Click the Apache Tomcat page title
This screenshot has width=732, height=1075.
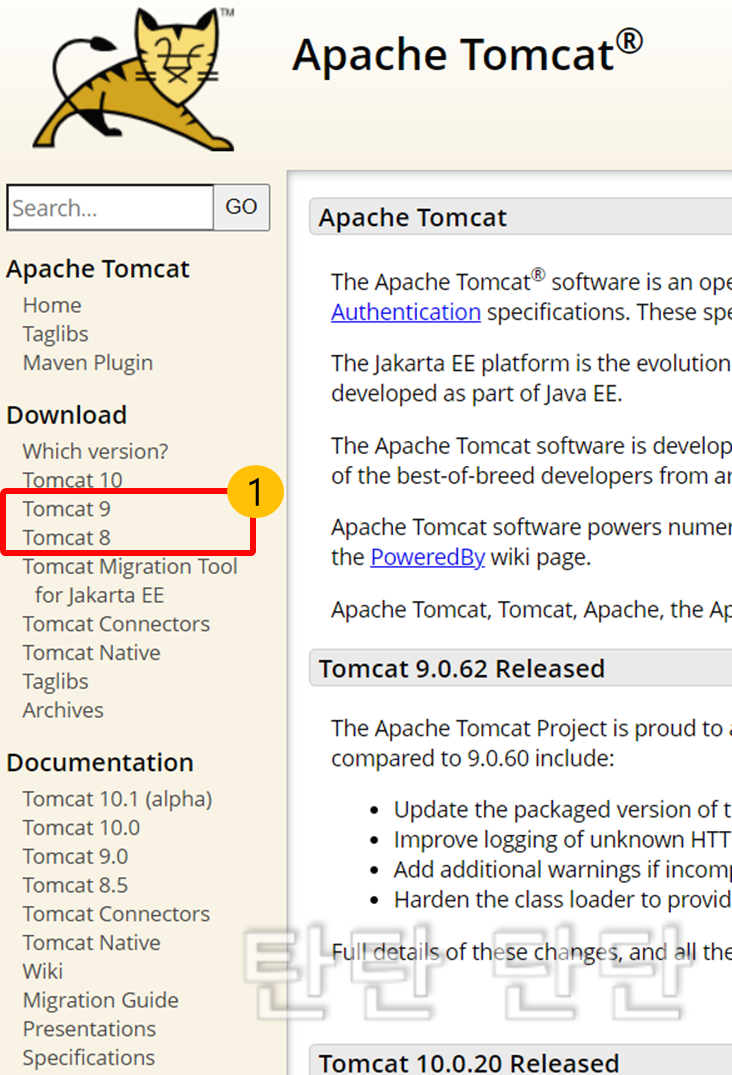click(468, 53)
